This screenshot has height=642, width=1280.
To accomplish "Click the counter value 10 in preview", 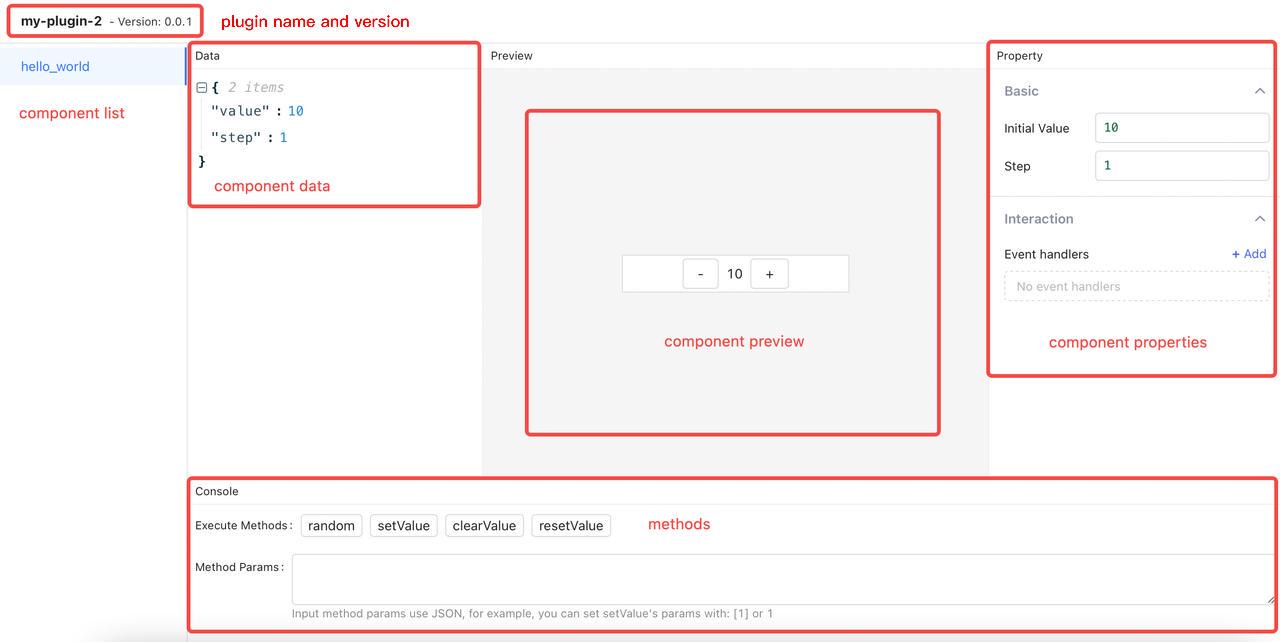I will point(735,274).
